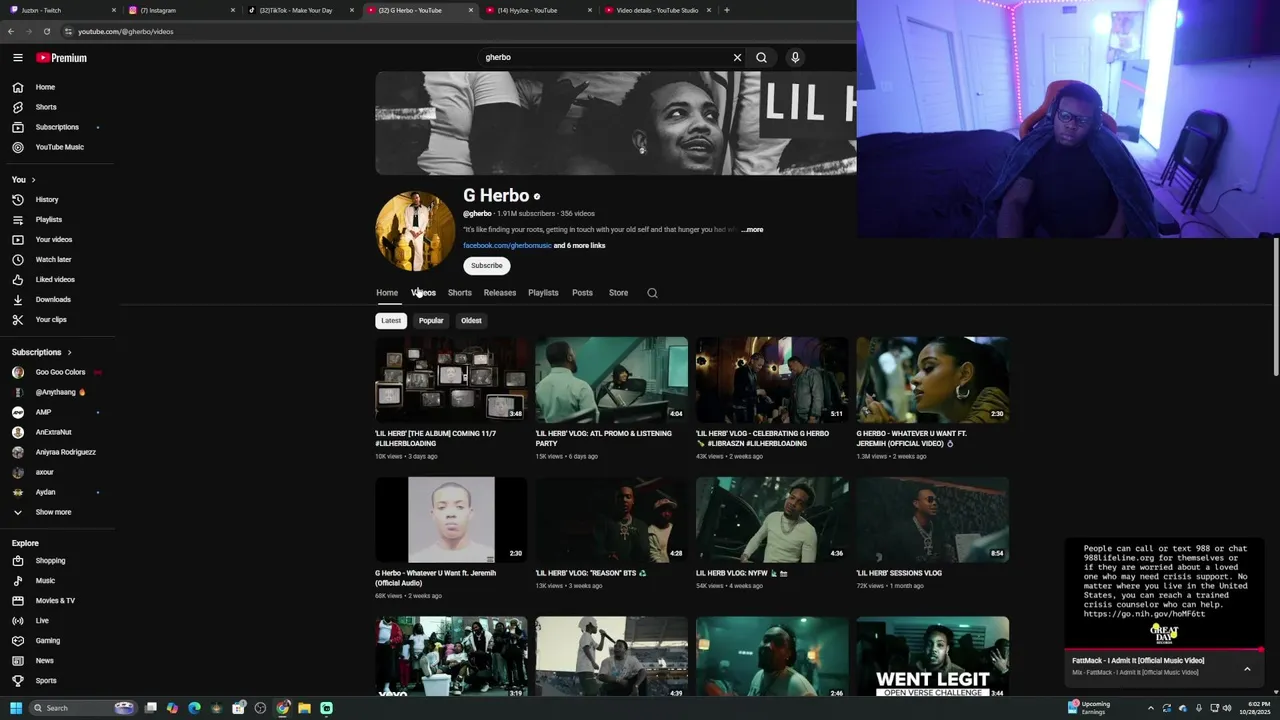Viewport: 1280px width, 720px height.
Task: Click the page vertical scrollbar
Action: (x=1275, y=308)
